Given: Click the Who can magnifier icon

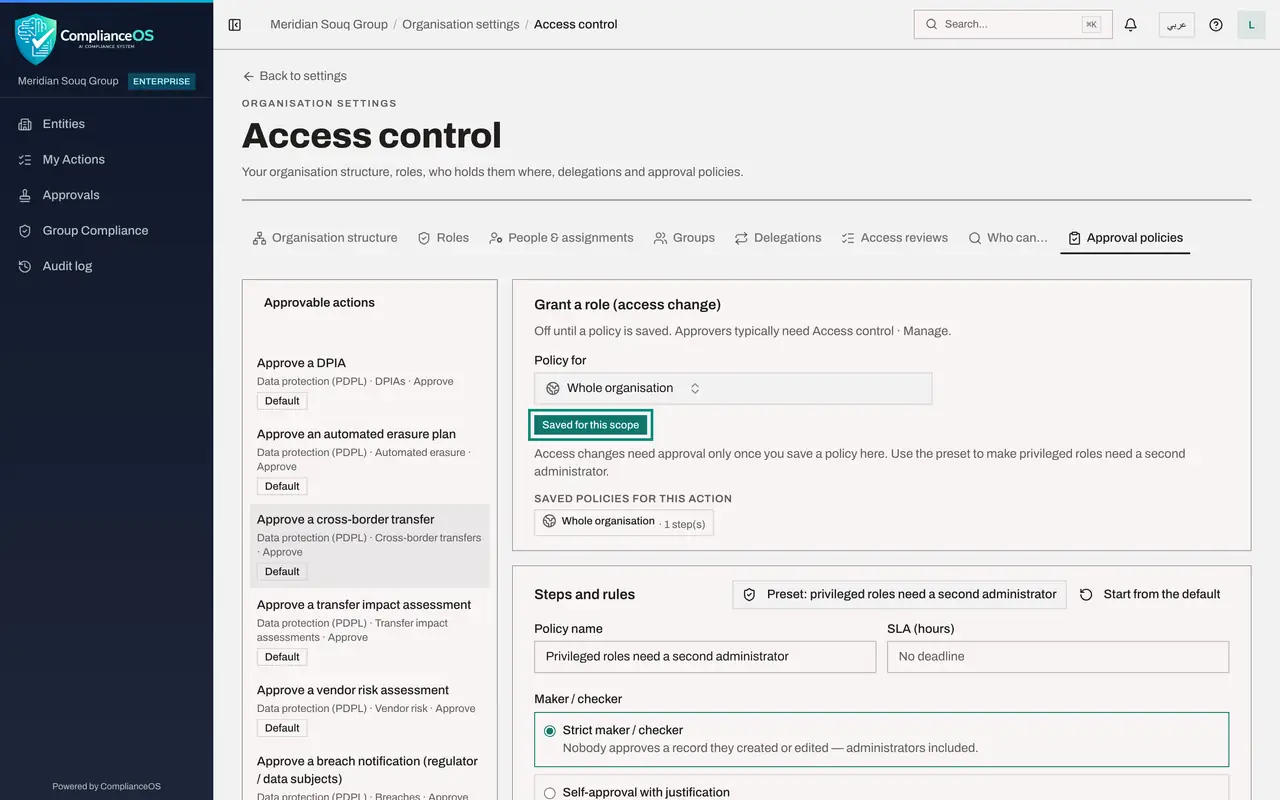Looking at the screenshot, I should [x=974, y=238].
